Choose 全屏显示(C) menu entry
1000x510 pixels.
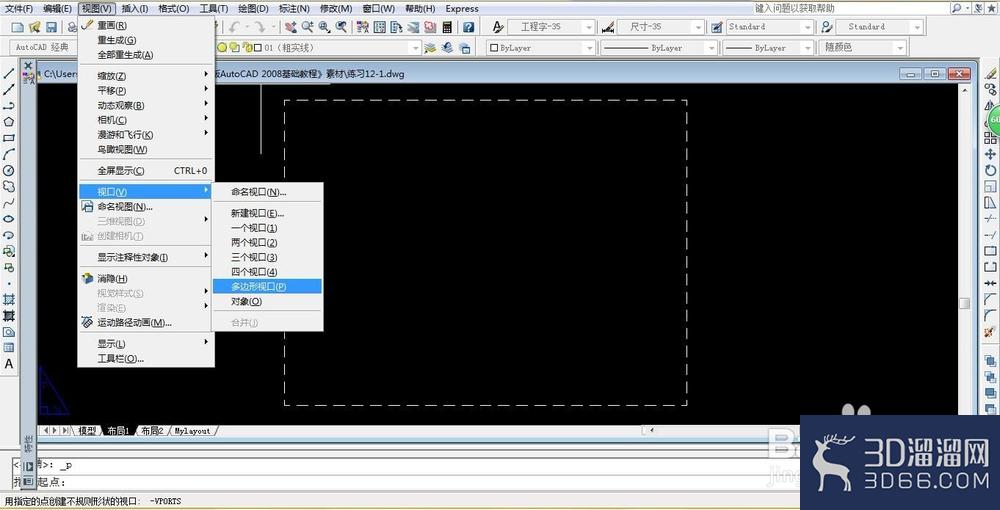(x=146, y=171)
